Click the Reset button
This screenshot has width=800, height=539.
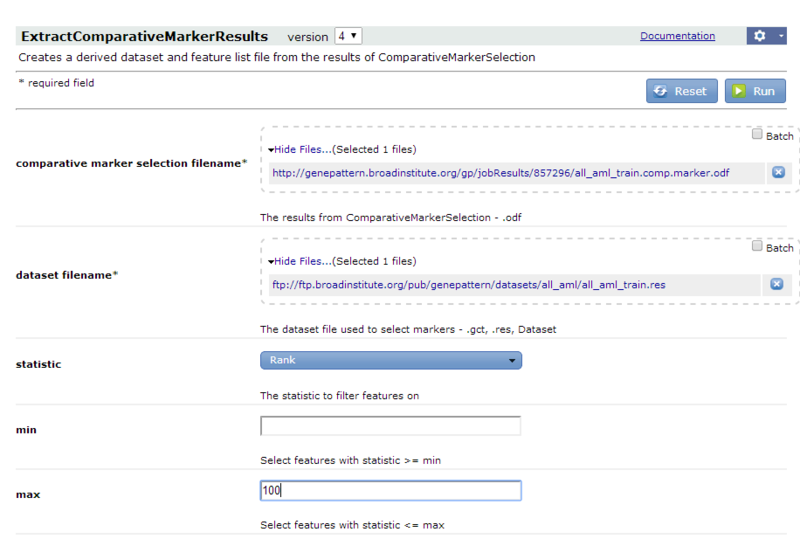[682, 91]
